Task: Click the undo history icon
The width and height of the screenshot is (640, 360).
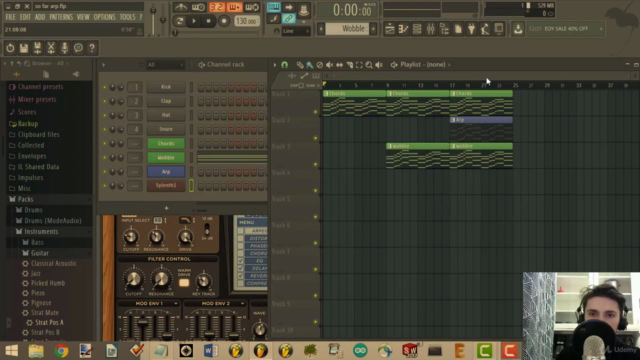Action: coord(10,48)
